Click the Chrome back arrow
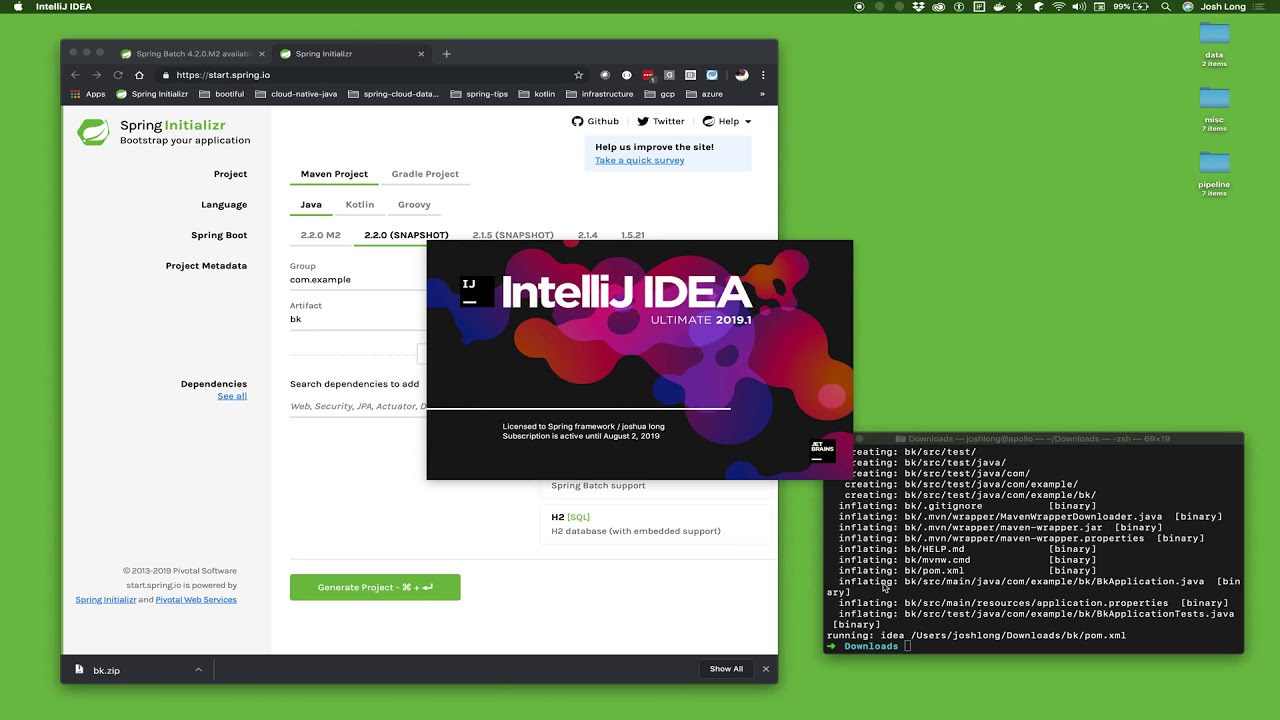 point(75,75)
